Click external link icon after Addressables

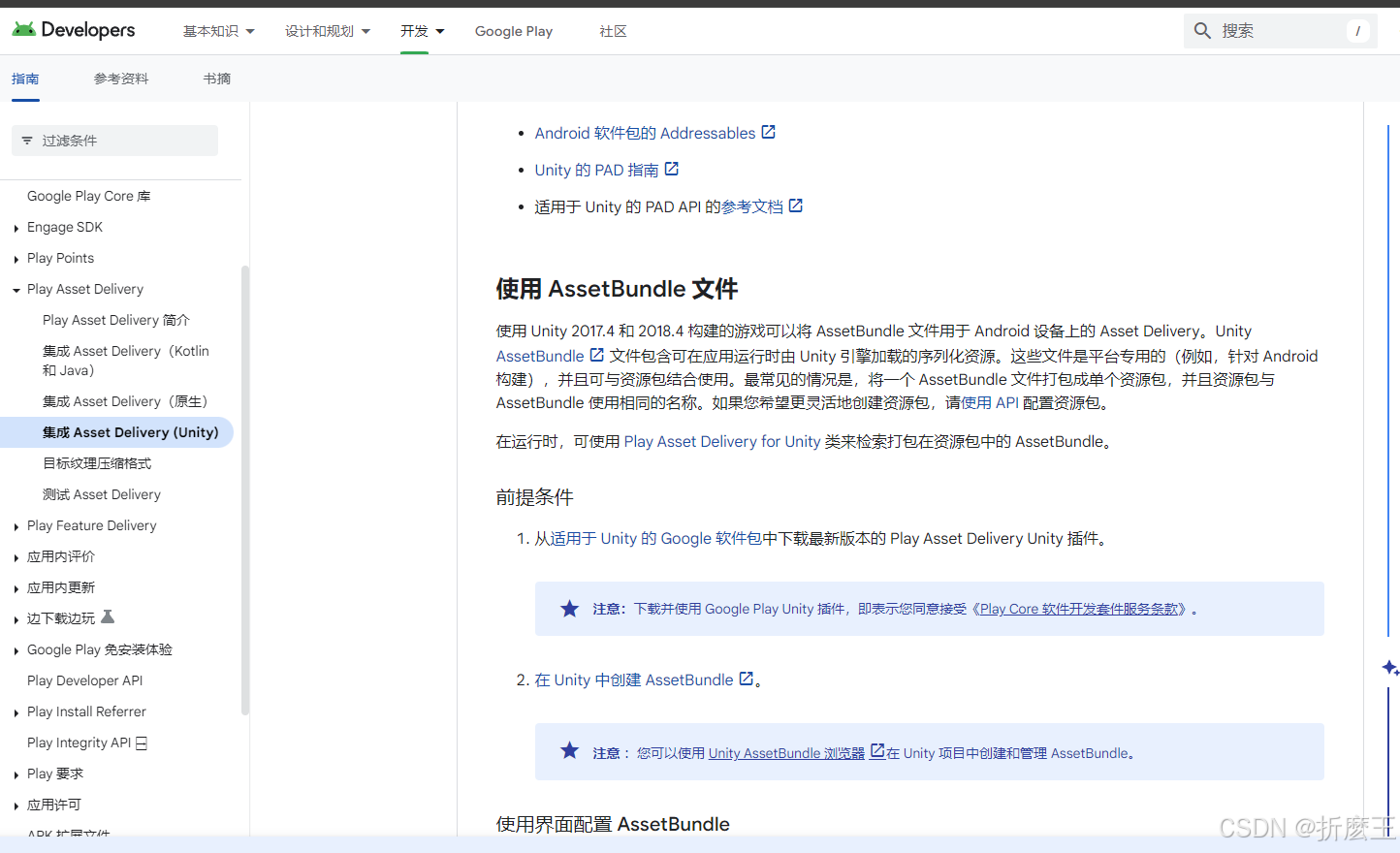click(x=768, y=132)
